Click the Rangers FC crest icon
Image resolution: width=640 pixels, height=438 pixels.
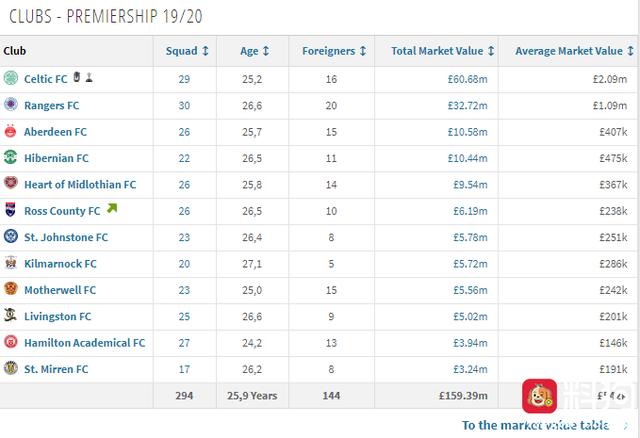point(11,104)
